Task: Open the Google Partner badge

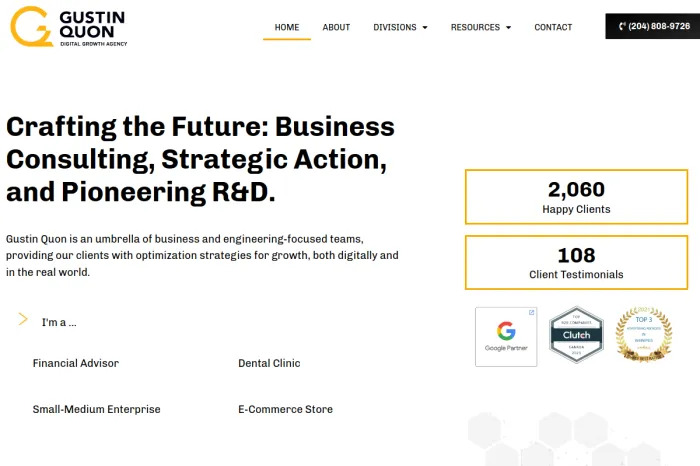Action: (x=505, y=337)
